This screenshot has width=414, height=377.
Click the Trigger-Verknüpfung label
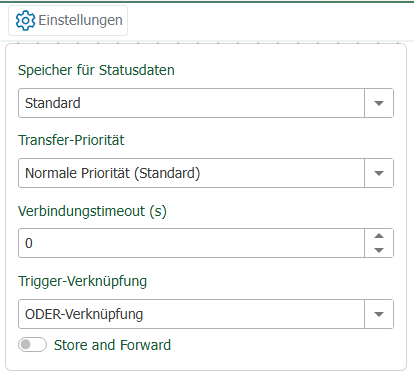82,281
